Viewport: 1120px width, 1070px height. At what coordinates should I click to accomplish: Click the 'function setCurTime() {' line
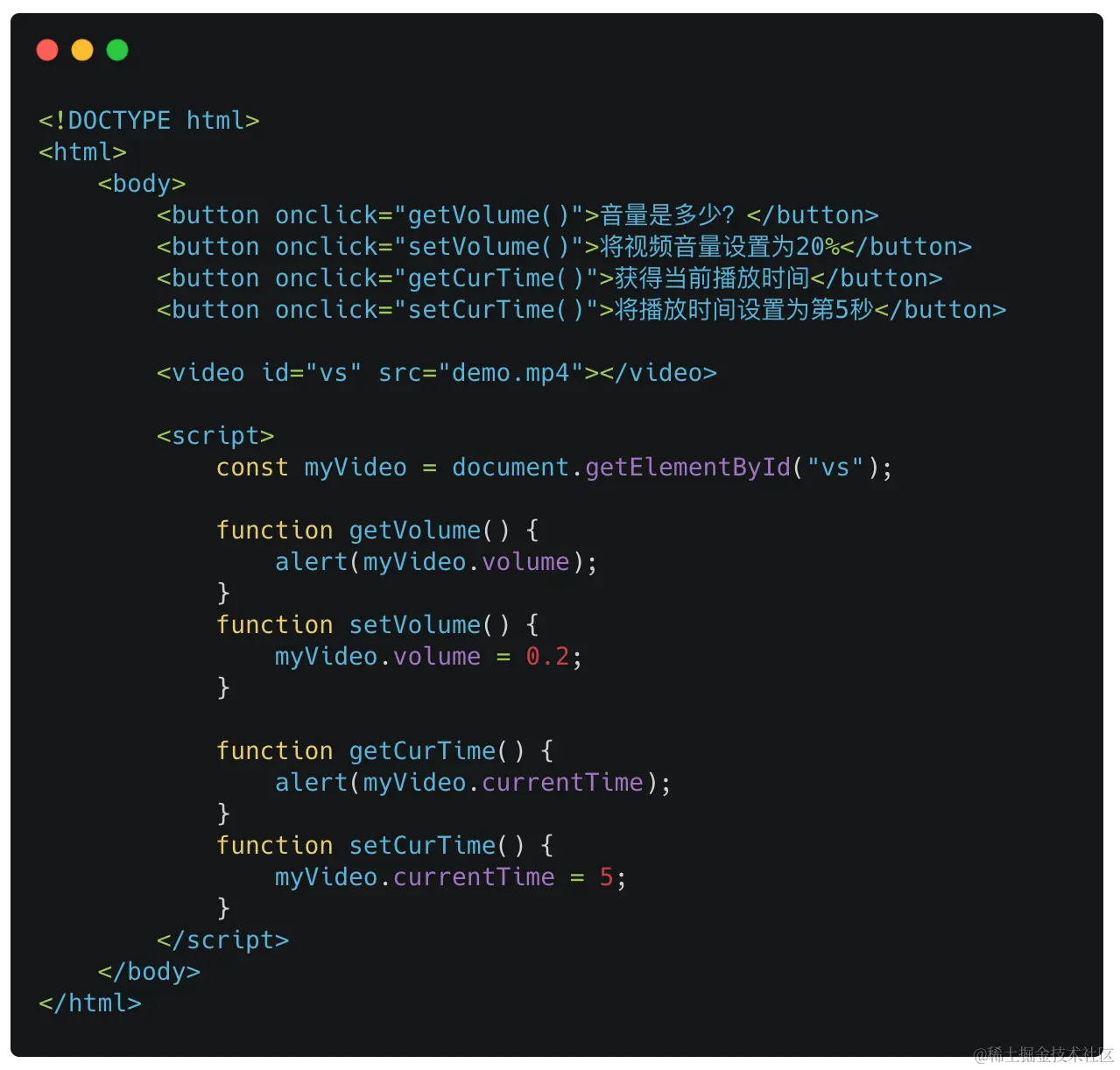384,845
